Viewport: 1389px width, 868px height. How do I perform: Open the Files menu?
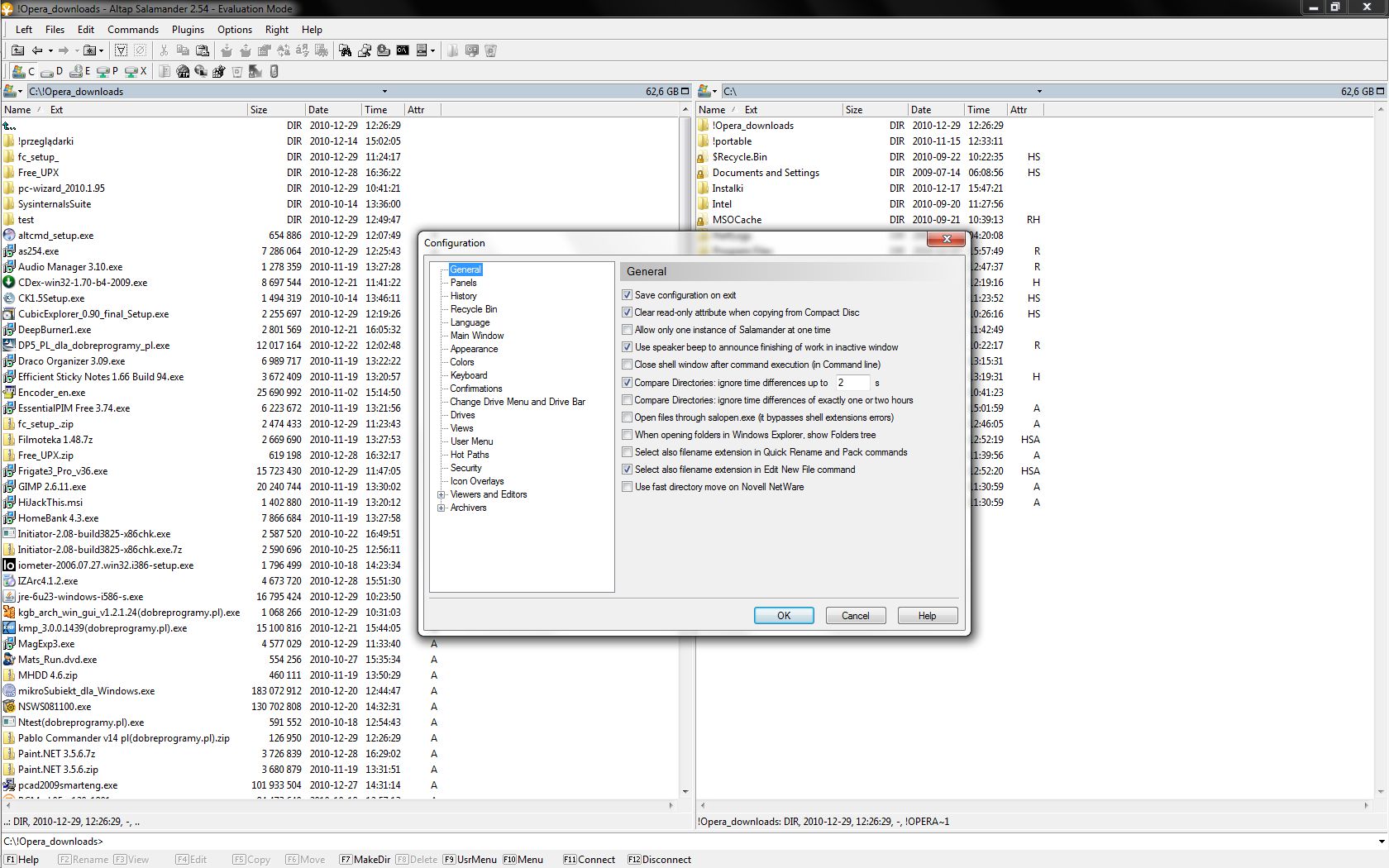[55, 30]
